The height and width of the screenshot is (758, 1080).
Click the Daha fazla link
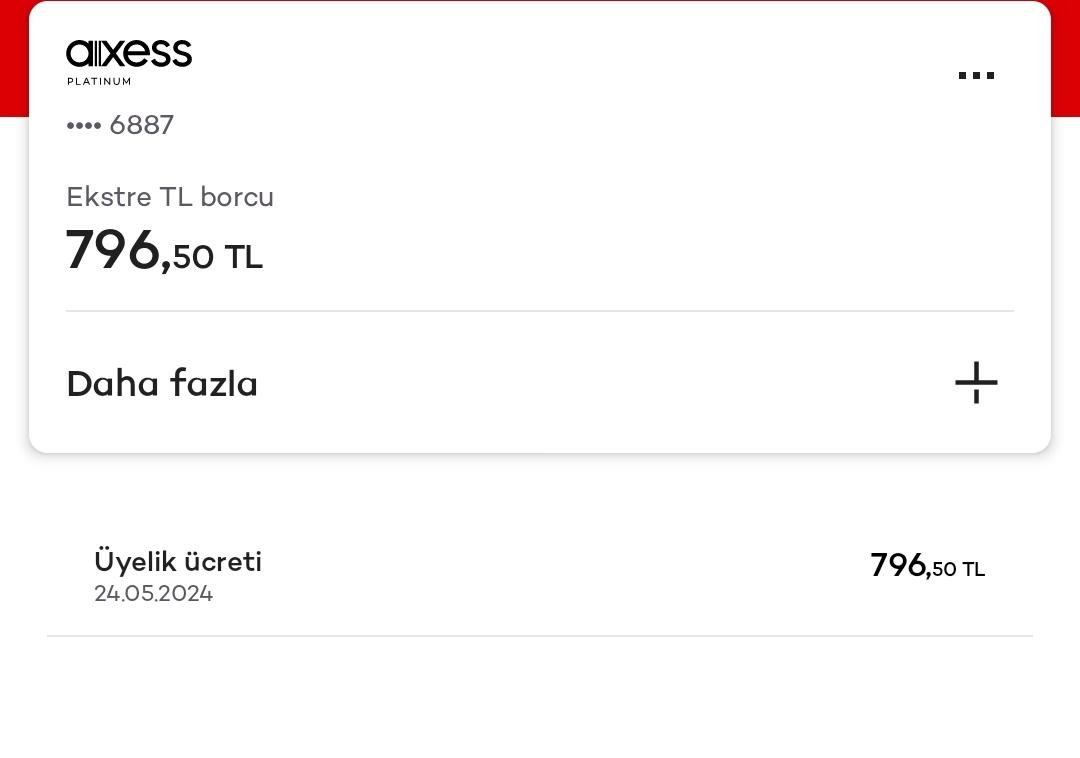click(x=162, y=383)
